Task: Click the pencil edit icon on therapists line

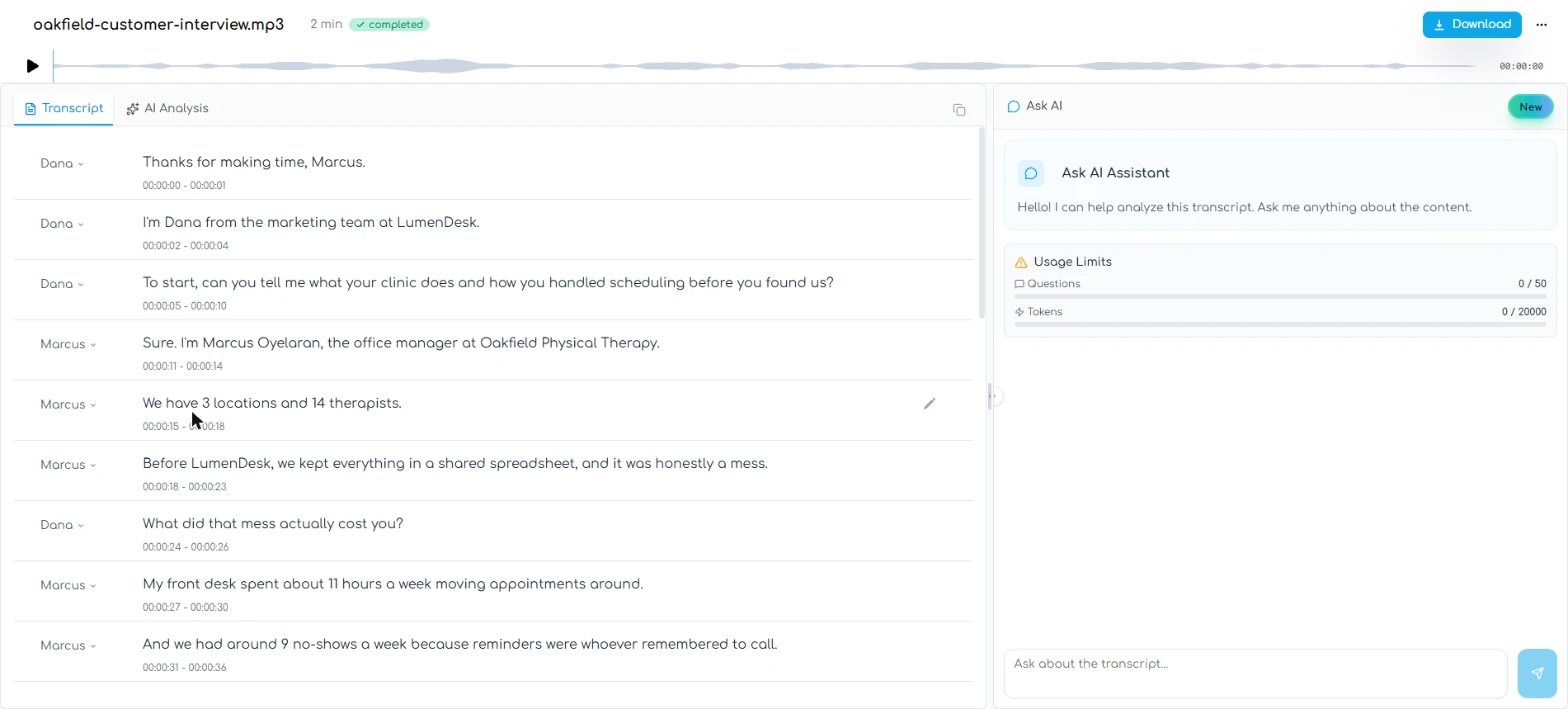Action: pos(929,403)
